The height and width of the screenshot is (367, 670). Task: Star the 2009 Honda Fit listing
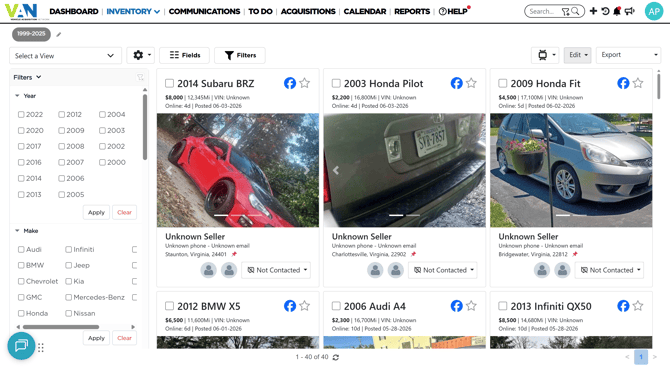point(638,83)
